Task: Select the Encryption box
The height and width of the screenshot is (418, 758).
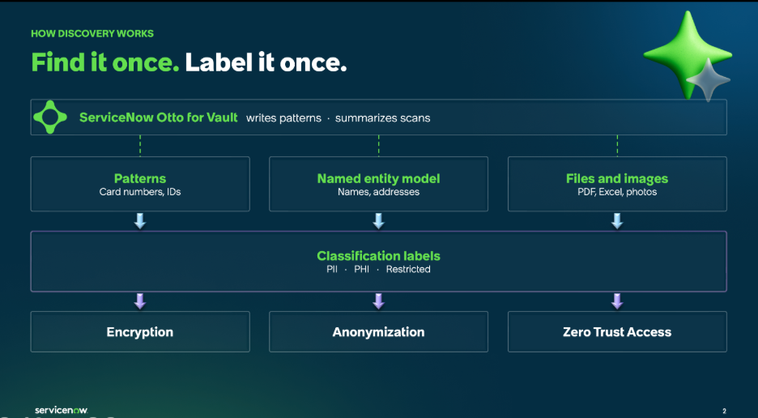Action: click(x=140, y=332)
